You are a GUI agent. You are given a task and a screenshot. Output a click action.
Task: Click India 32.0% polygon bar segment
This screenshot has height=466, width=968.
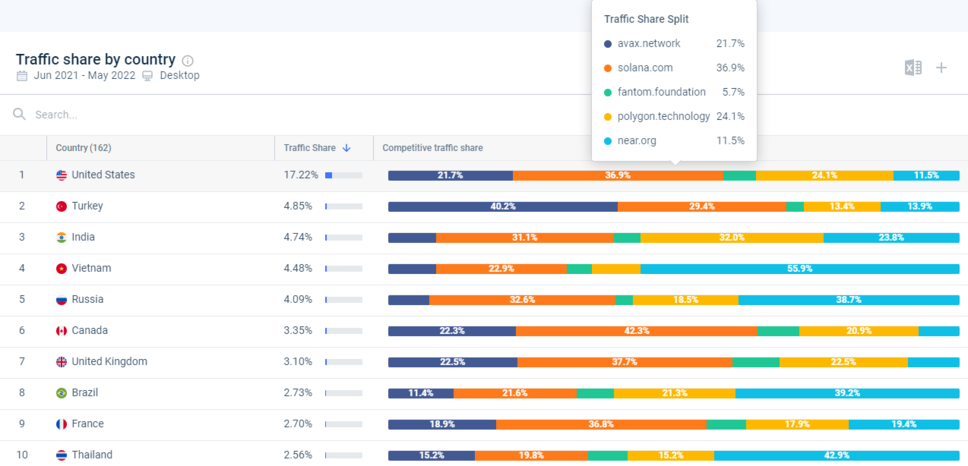pos(732,238)
